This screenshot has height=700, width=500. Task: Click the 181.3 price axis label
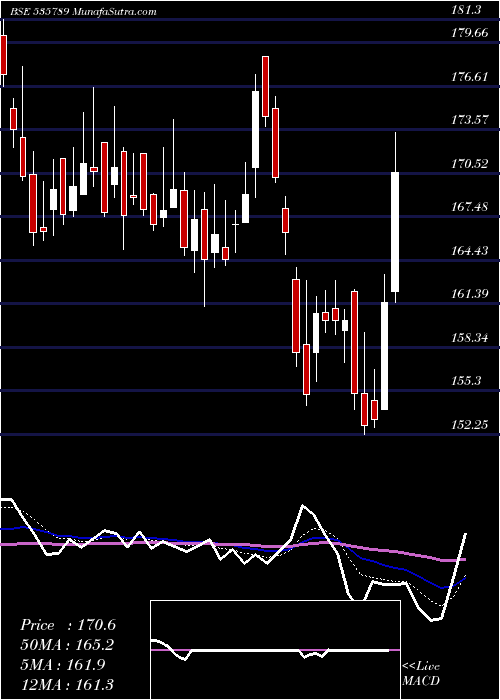pos(466,10)
